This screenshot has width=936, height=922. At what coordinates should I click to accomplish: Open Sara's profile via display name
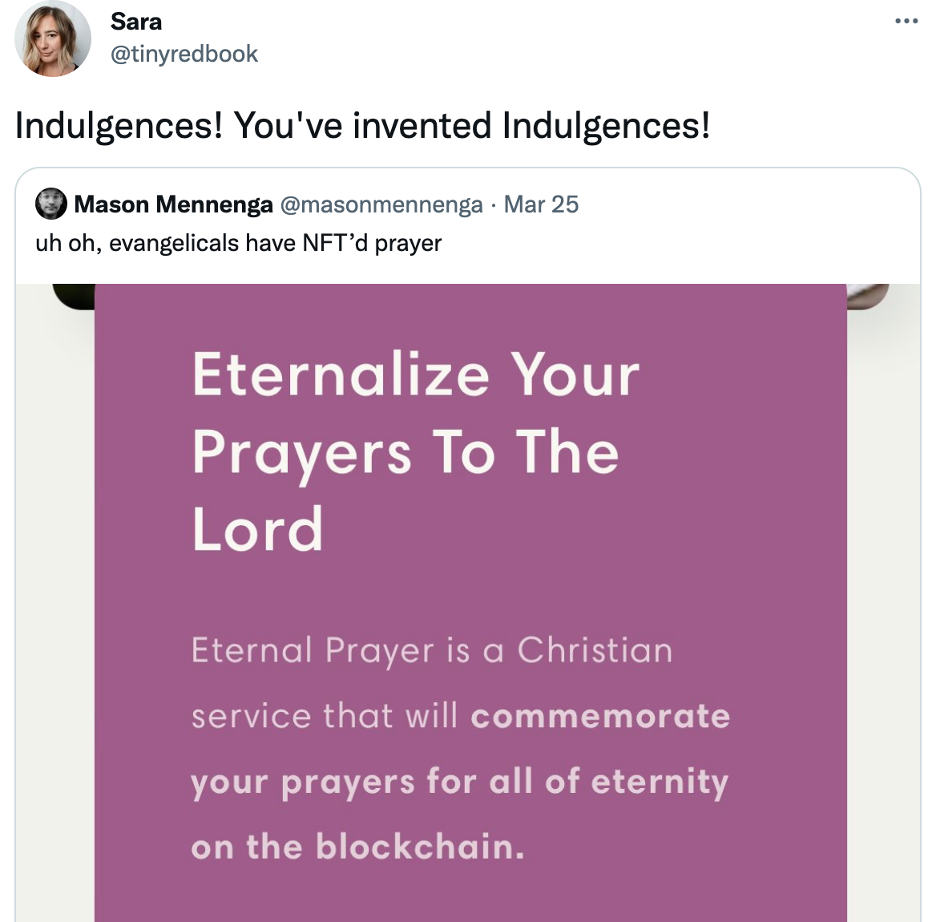(136, 21)
